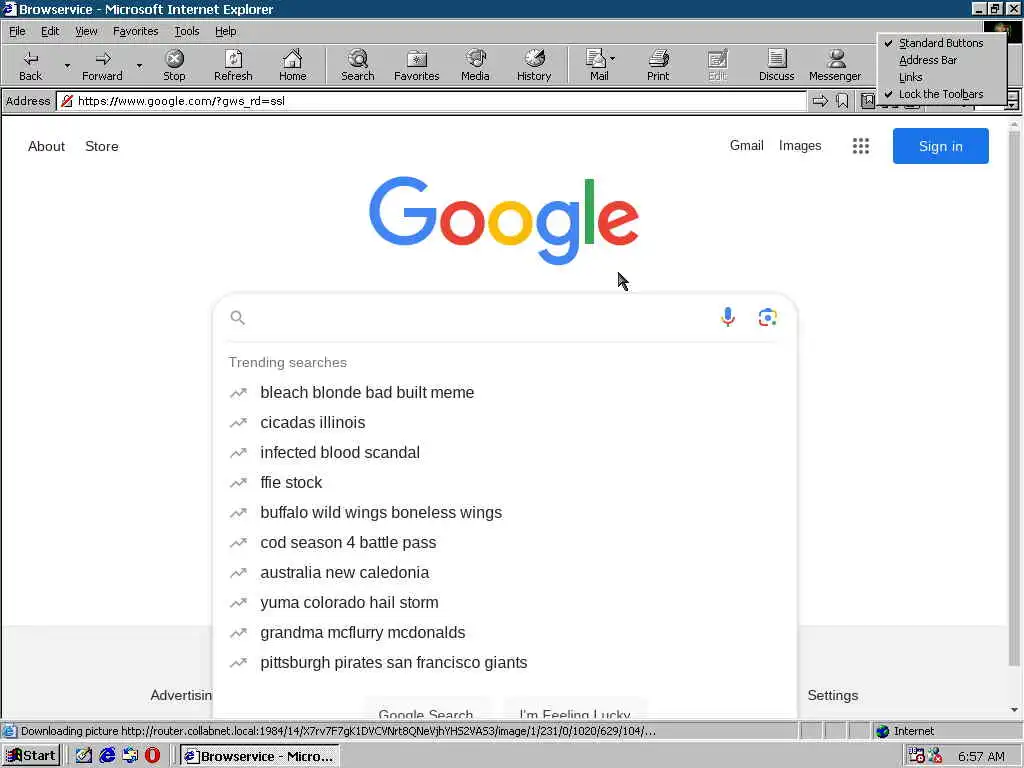The width and height of the screenshot is (1024, 768).
Task: Search by image with Google Lens icon
Action: click(767, 317)
